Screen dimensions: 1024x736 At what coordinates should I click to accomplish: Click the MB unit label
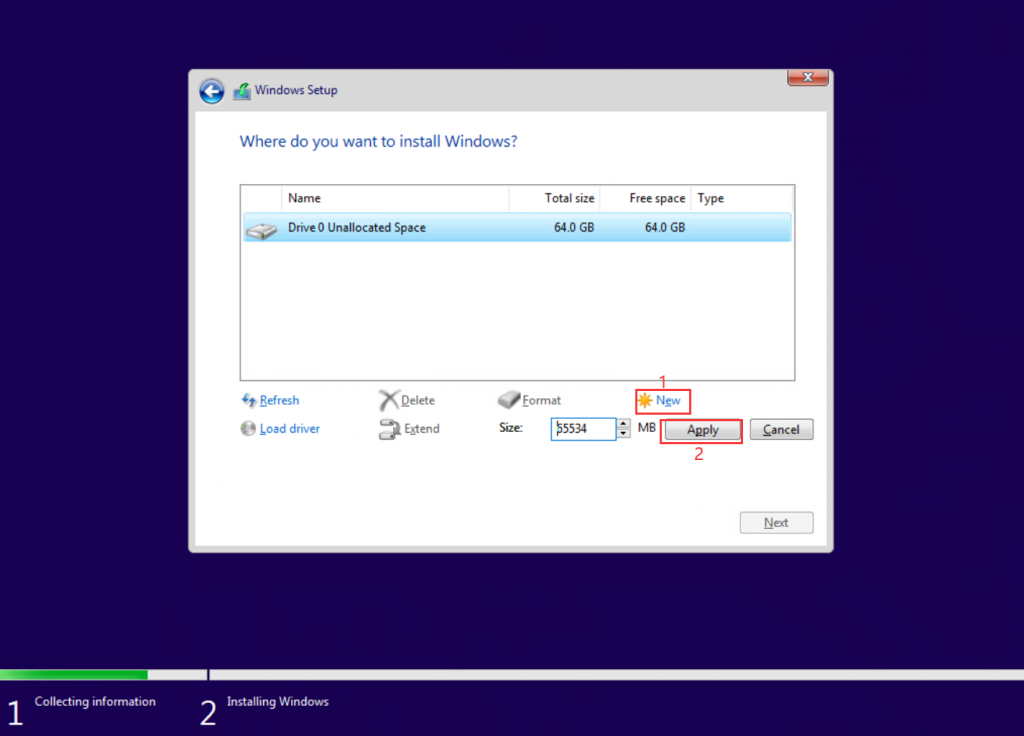point(647,428)
